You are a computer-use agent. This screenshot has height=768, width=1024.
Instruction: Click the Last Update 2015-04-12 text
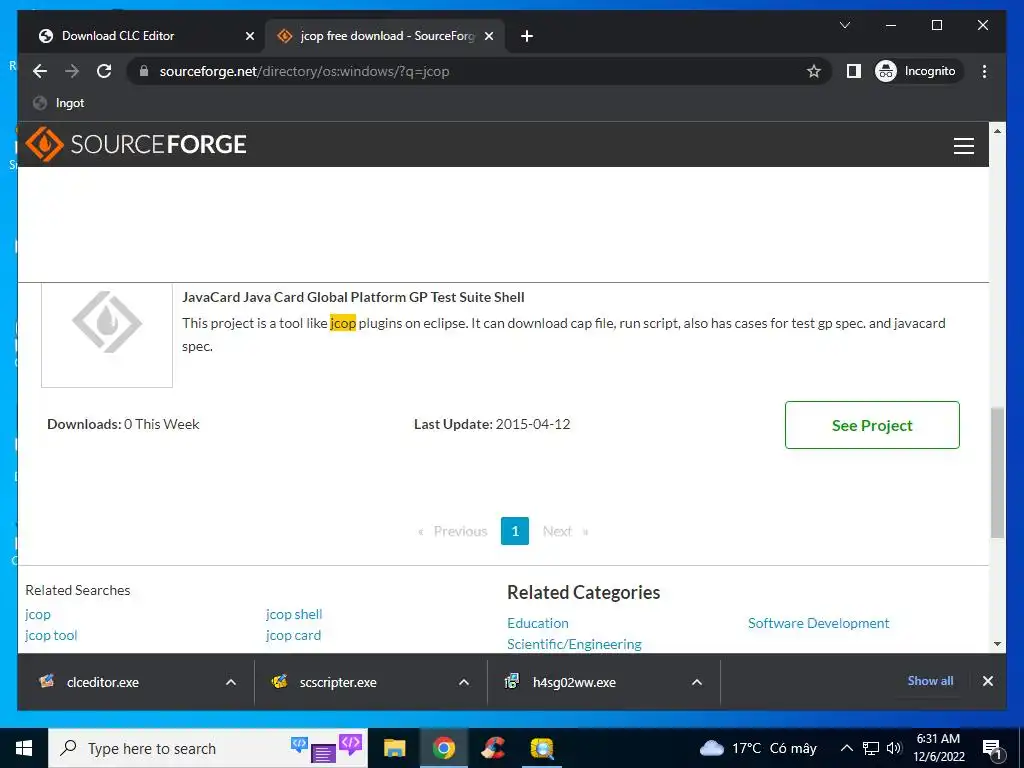492,424
